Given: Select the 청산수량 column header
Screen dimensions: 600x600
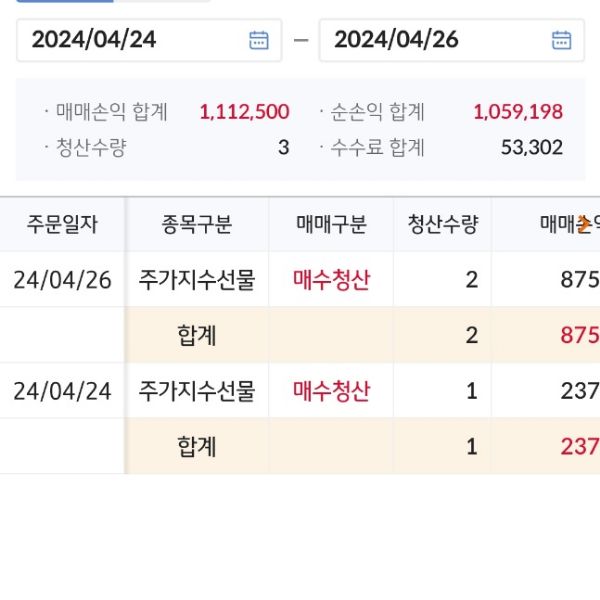Looking at the screenshot, I should [442, 225].
